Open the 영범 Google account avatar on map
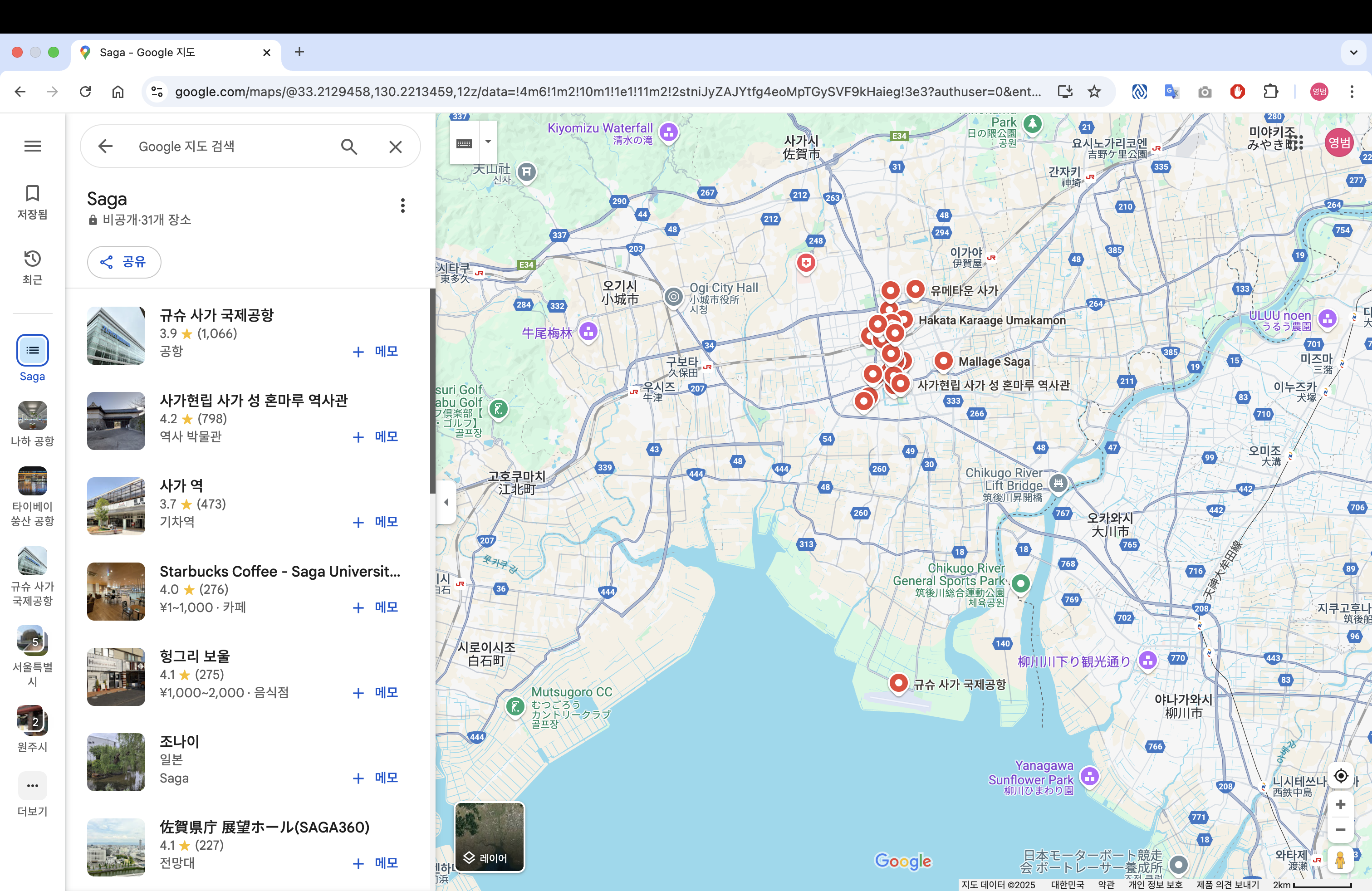Viewport: 1372px width, 891px height. click(x=1339, y=143)
